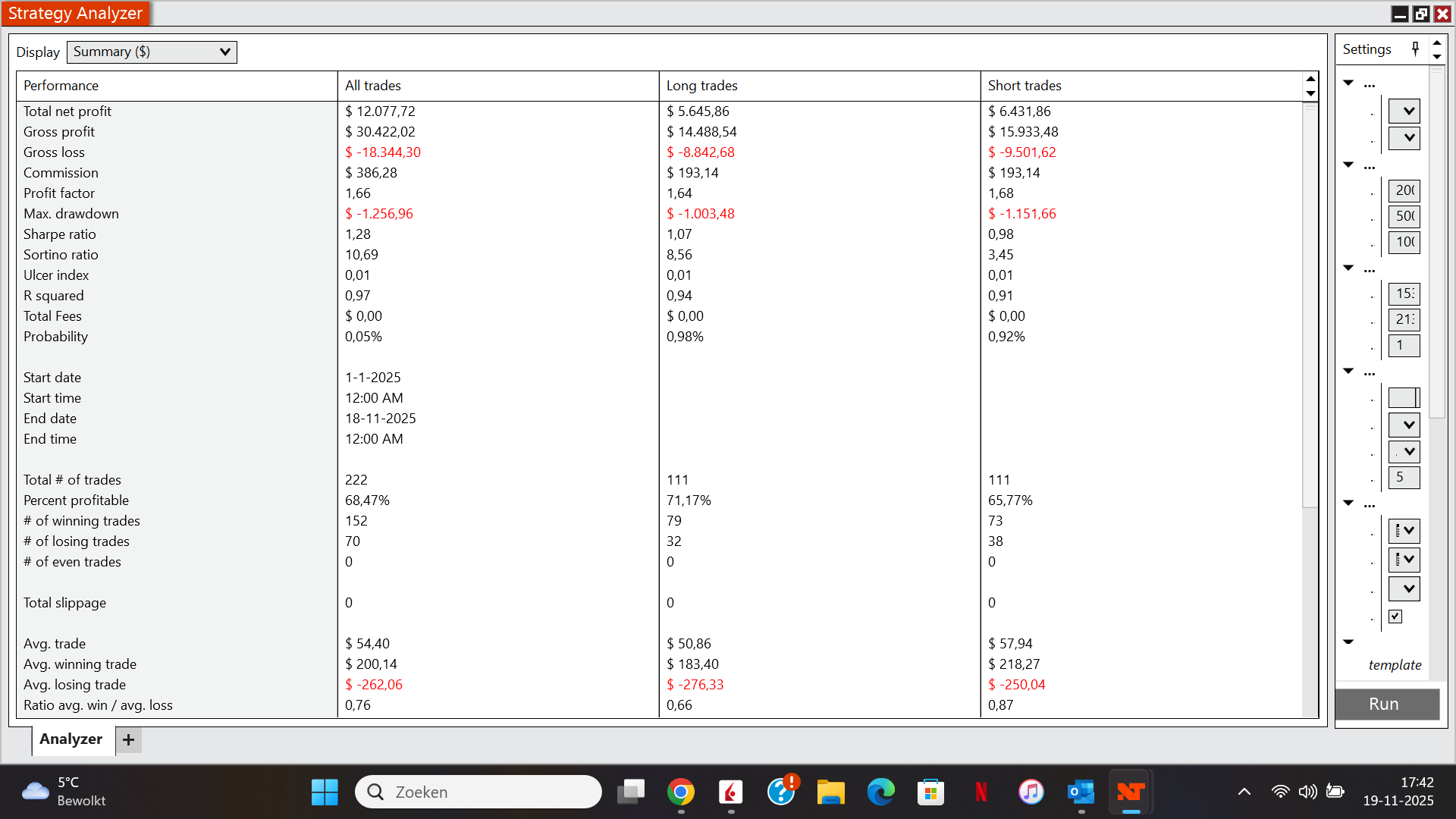Open Microsoft Edge from the taskbar
The image size is (1456, 819).
(880, 792)
